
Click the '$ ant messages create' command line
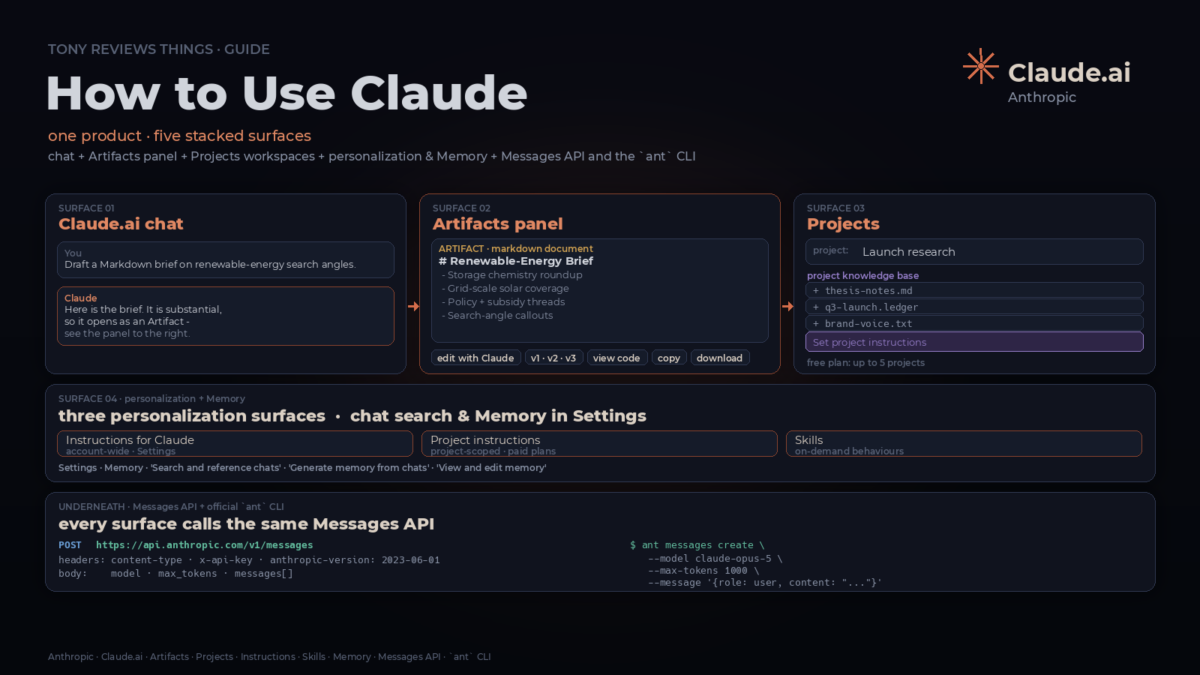tap(697, 545)
